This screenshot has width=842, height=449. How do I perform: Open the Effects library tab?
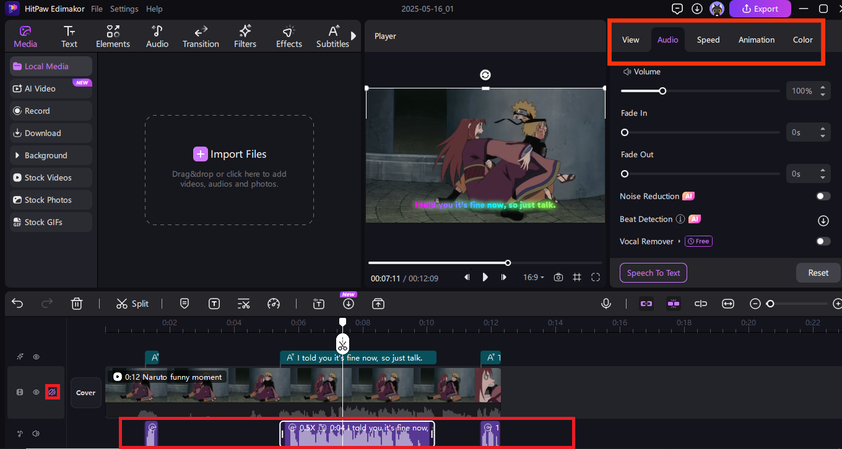coord(289,37)
